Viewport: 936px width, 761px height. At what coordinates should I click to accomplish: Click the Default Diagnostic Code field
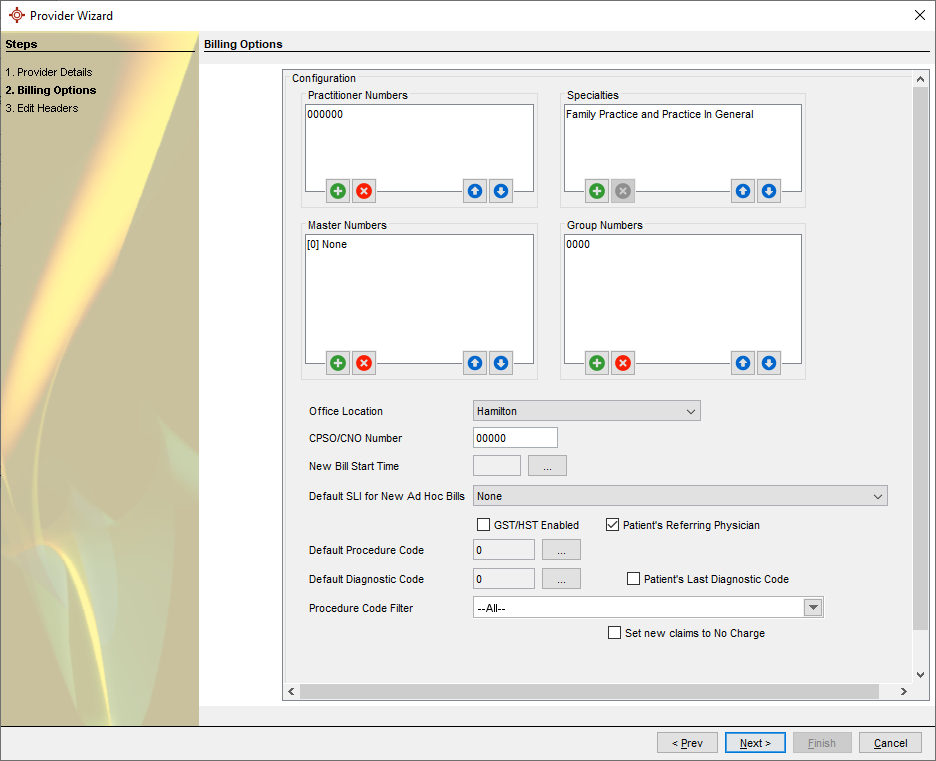[504, 578]
